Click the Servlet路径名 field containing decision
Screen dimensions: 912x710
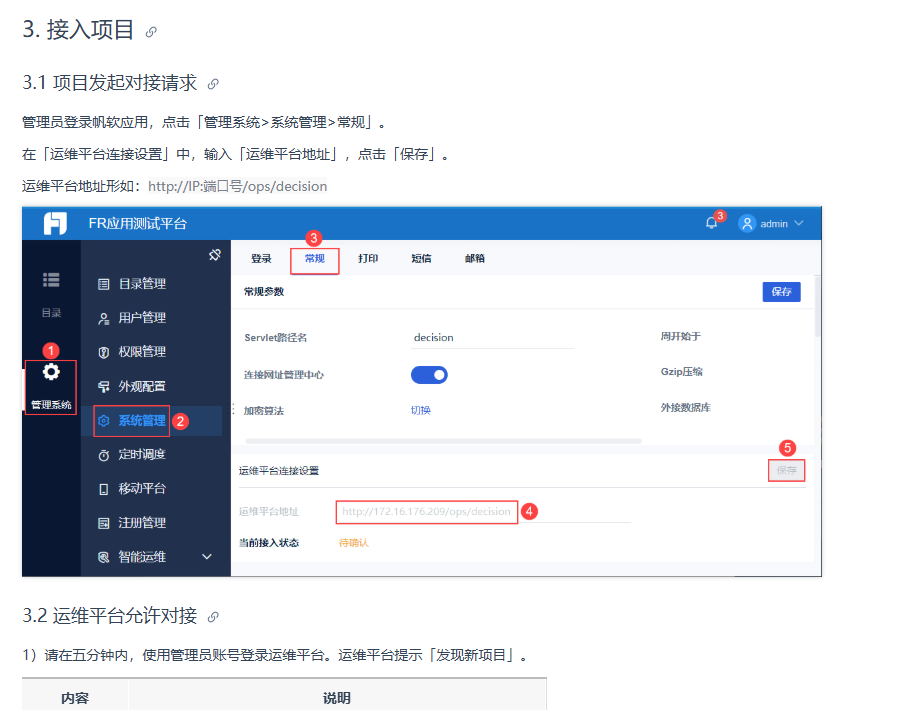coord(492,338)
